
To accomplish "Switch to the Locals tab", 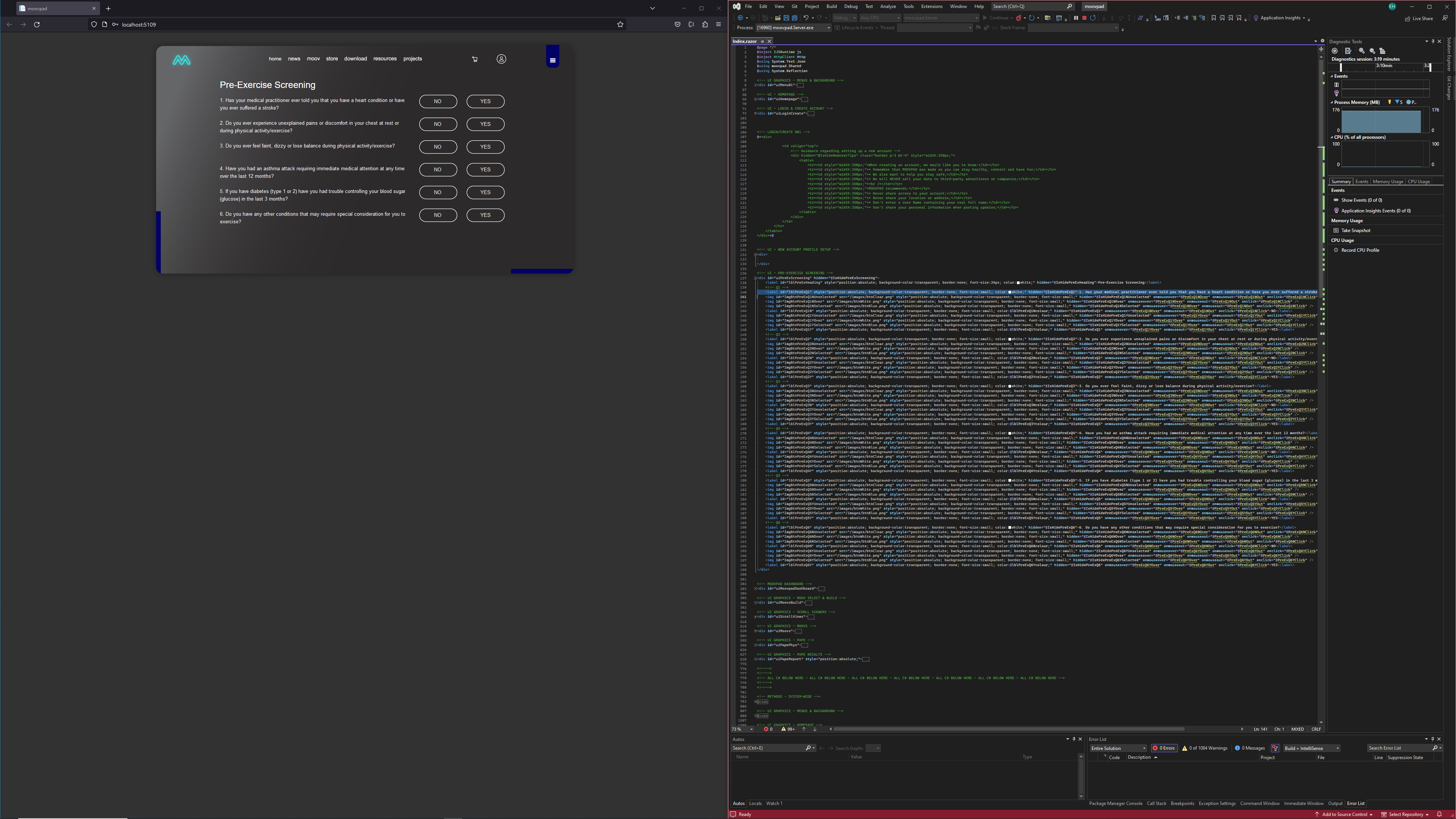I will [755, 803].
